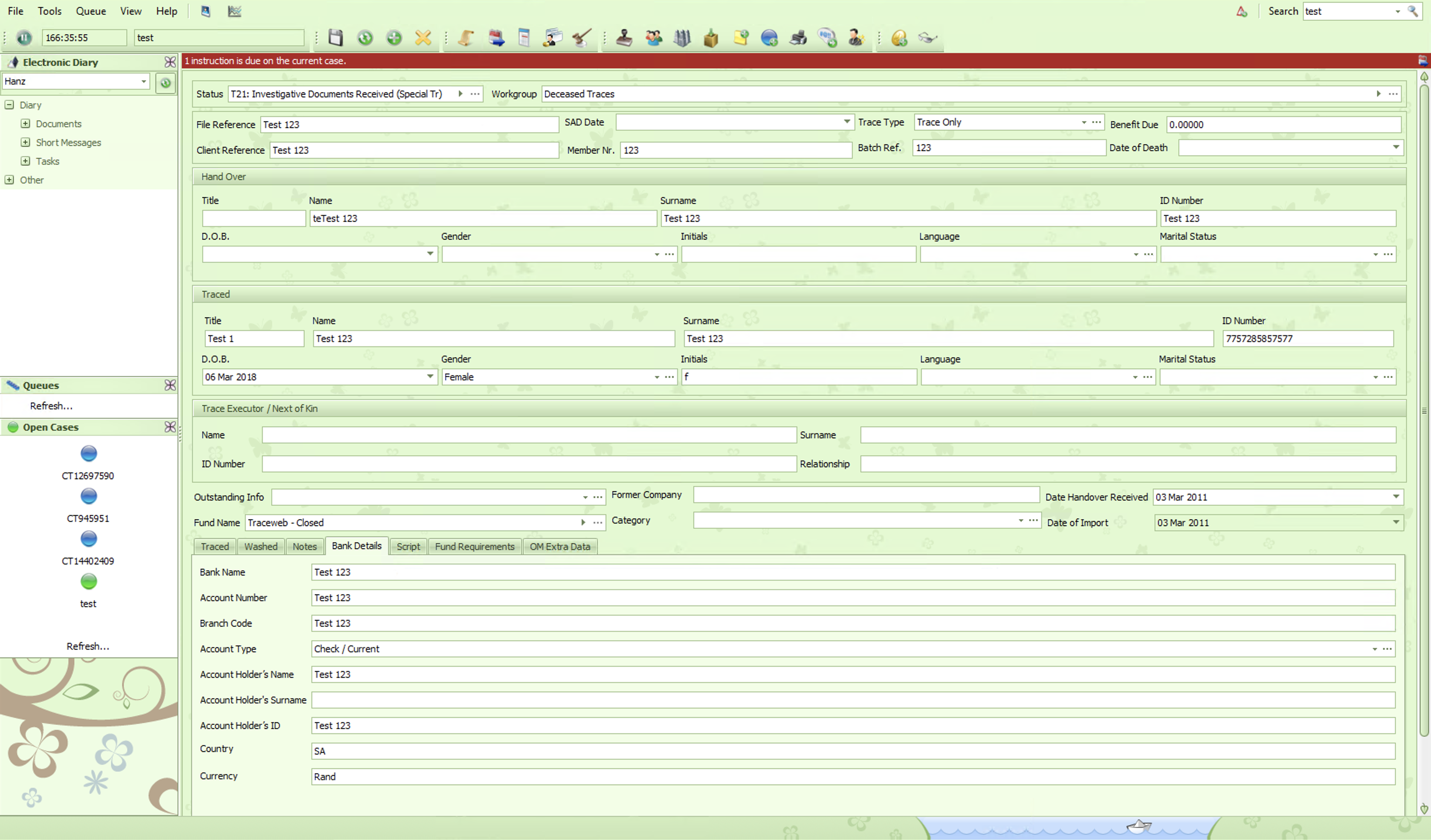The width and height of the screenshot is (1431, 840).
Task: Click the sticky note add icon
Action: coord(741,38)
